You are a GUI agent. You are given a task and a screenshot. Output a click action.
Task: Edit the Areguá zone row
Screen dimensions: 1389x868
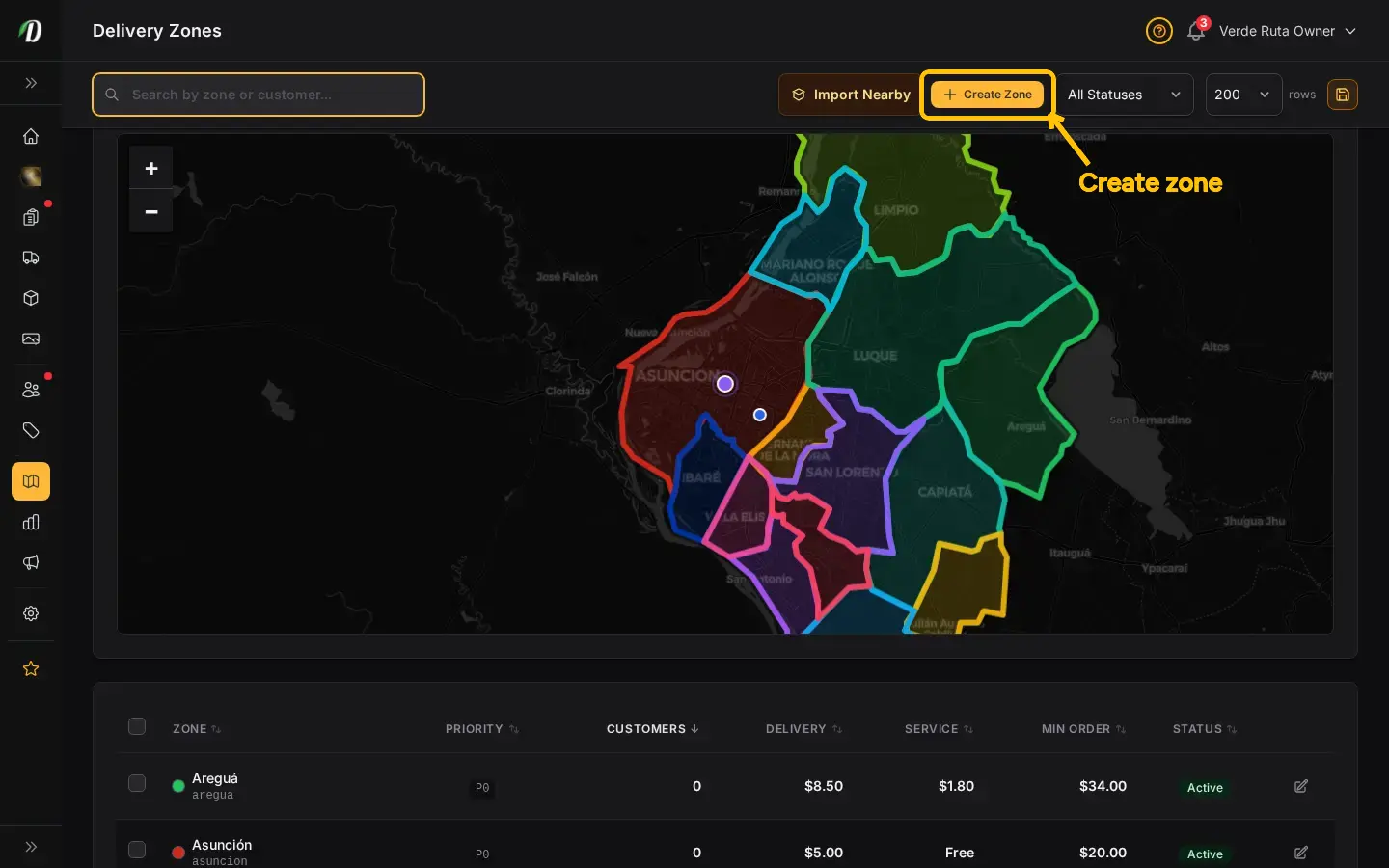click(1301, 786)
